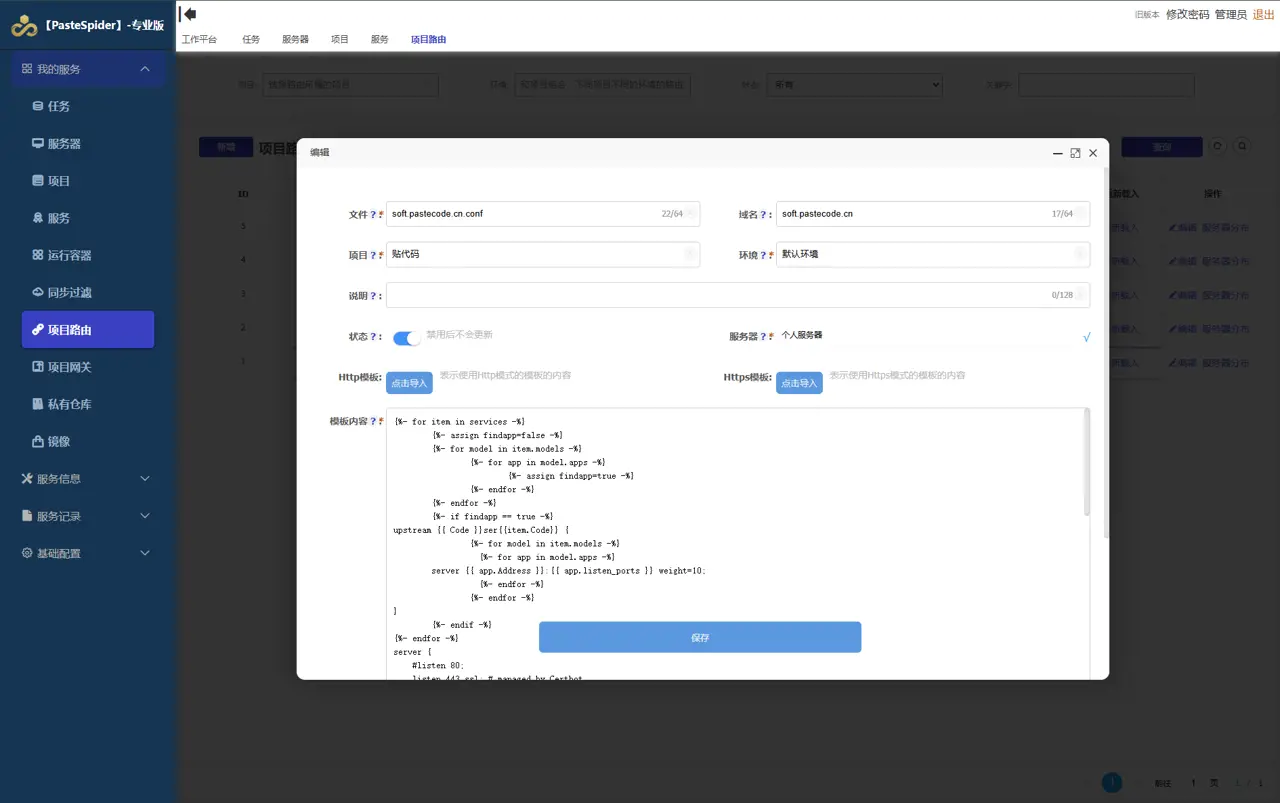Click help icon next to 状态 label

click(373, 337)
